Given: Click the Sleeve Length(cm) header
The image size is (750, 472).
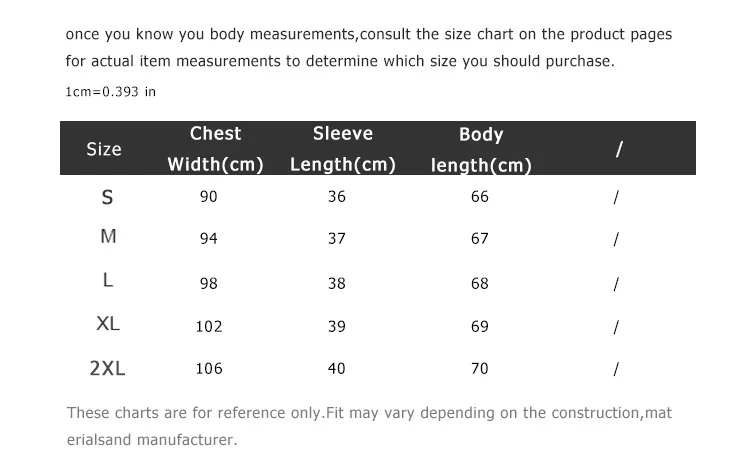Looking at the screenshot, I should (343, 149).
